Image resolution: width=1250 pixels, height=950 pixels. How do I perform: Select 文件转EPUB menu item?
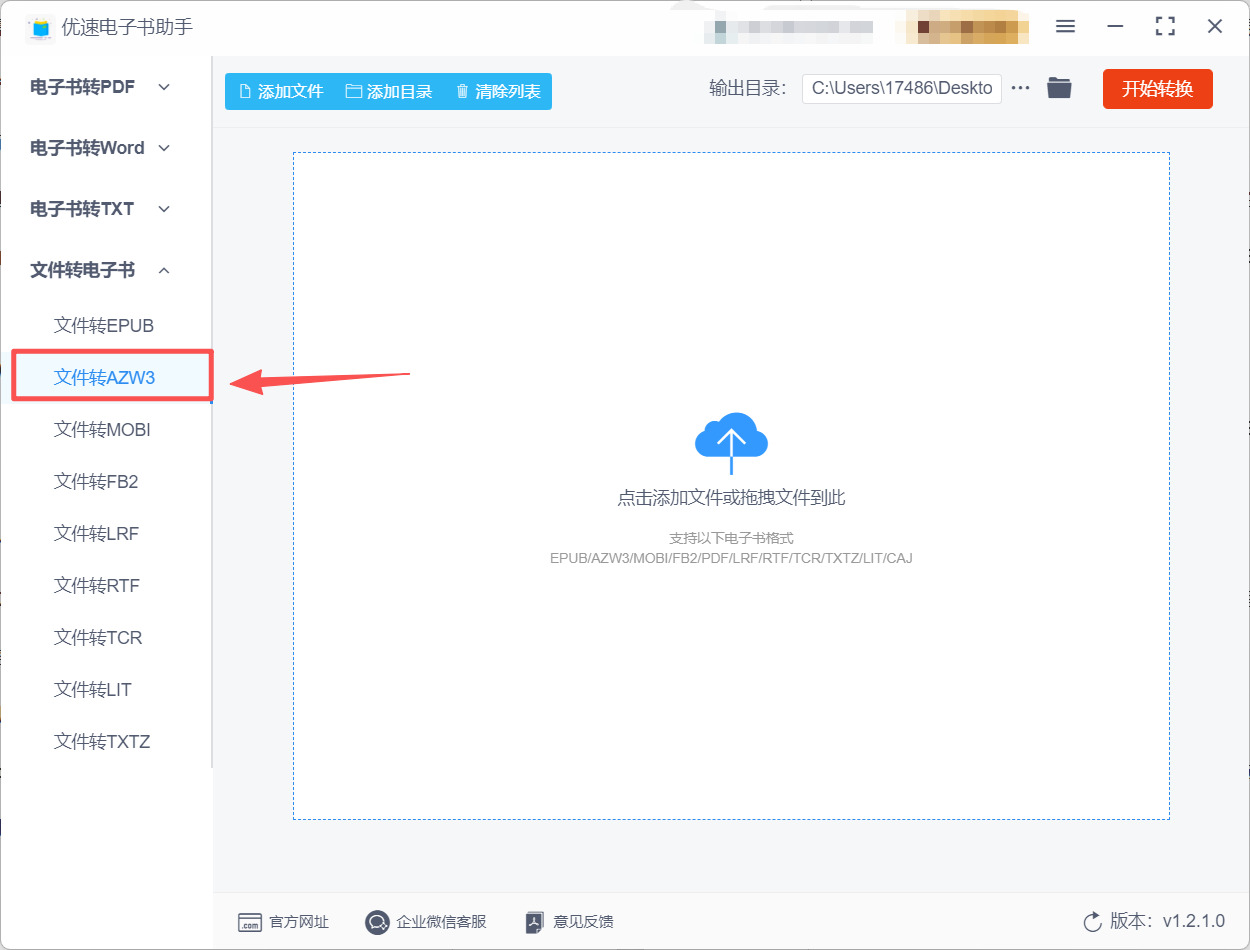(104, 325)
